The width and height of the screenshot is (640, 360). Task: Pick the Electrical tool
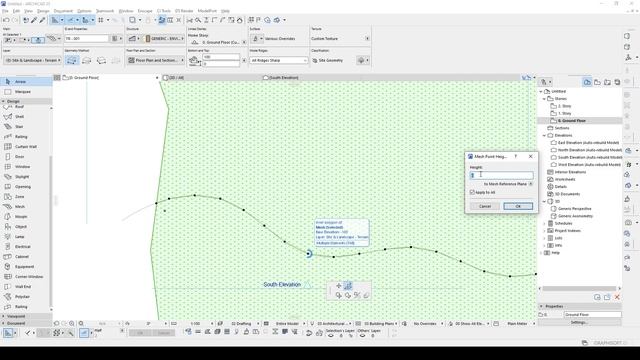point(26,247)
